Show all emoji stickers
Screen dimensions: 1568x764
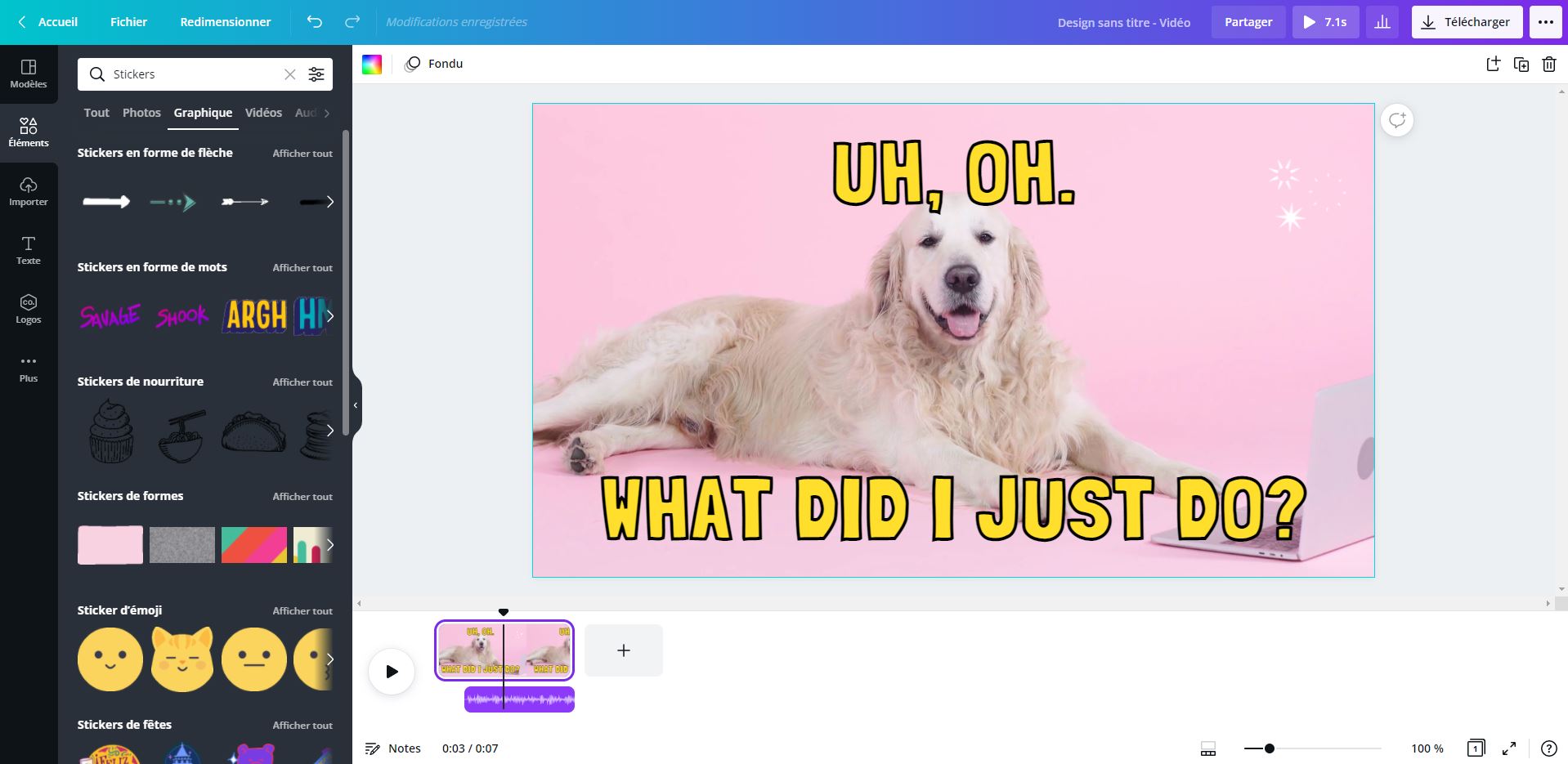click(x=302, y=611)
